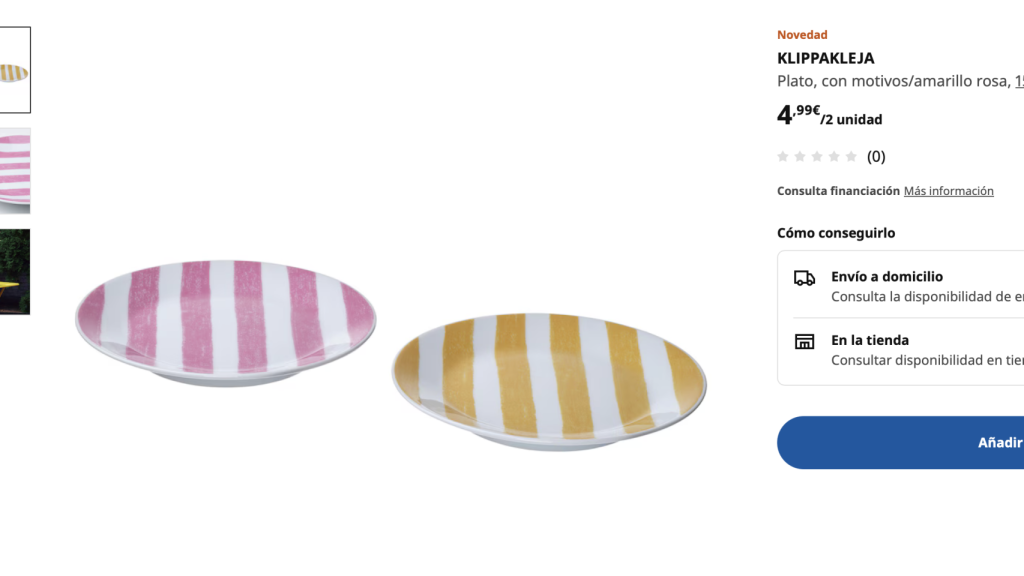The image size is (1024, 576).
Task: Open the plate size selector link
Action: point(1018,81)
